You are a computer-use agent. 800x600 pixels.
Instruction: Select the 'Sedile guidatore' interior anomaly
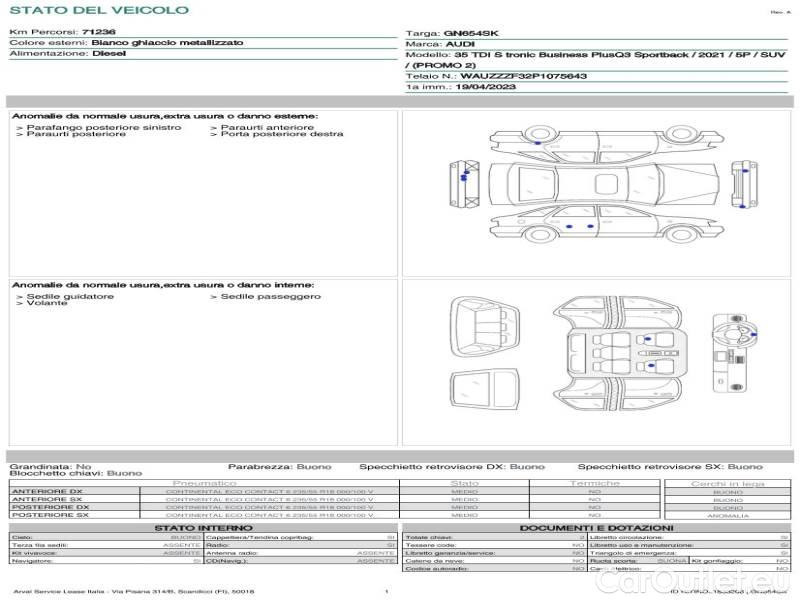tap(69, 296)
